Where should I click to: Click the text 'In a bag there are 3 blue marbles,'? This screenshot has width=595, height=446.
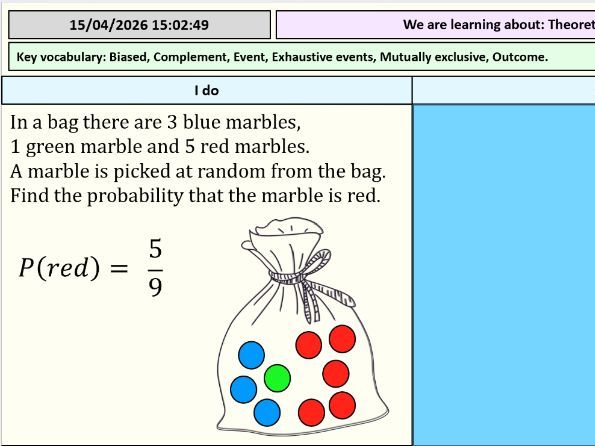pyautogui.click(x=156, y=122)
